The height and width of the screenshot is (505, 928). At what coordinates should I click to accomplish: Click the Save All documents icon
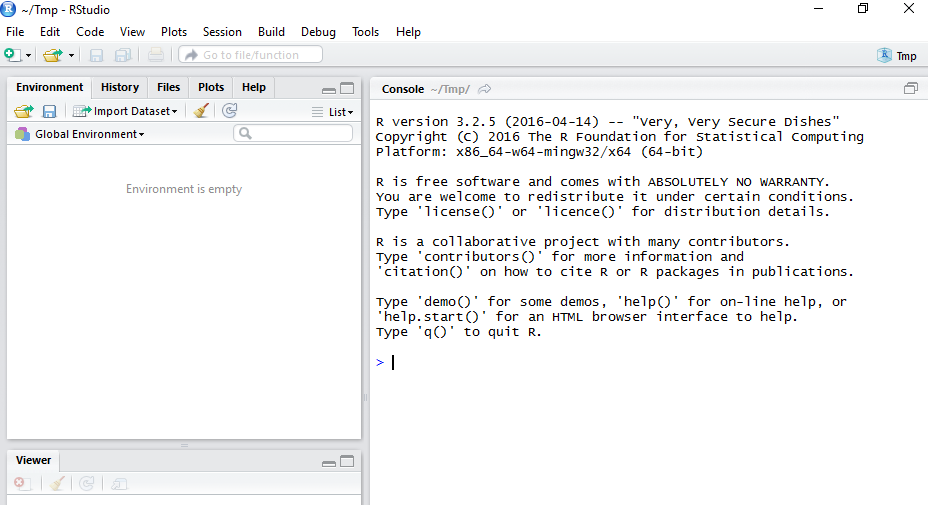pos(123,55)
